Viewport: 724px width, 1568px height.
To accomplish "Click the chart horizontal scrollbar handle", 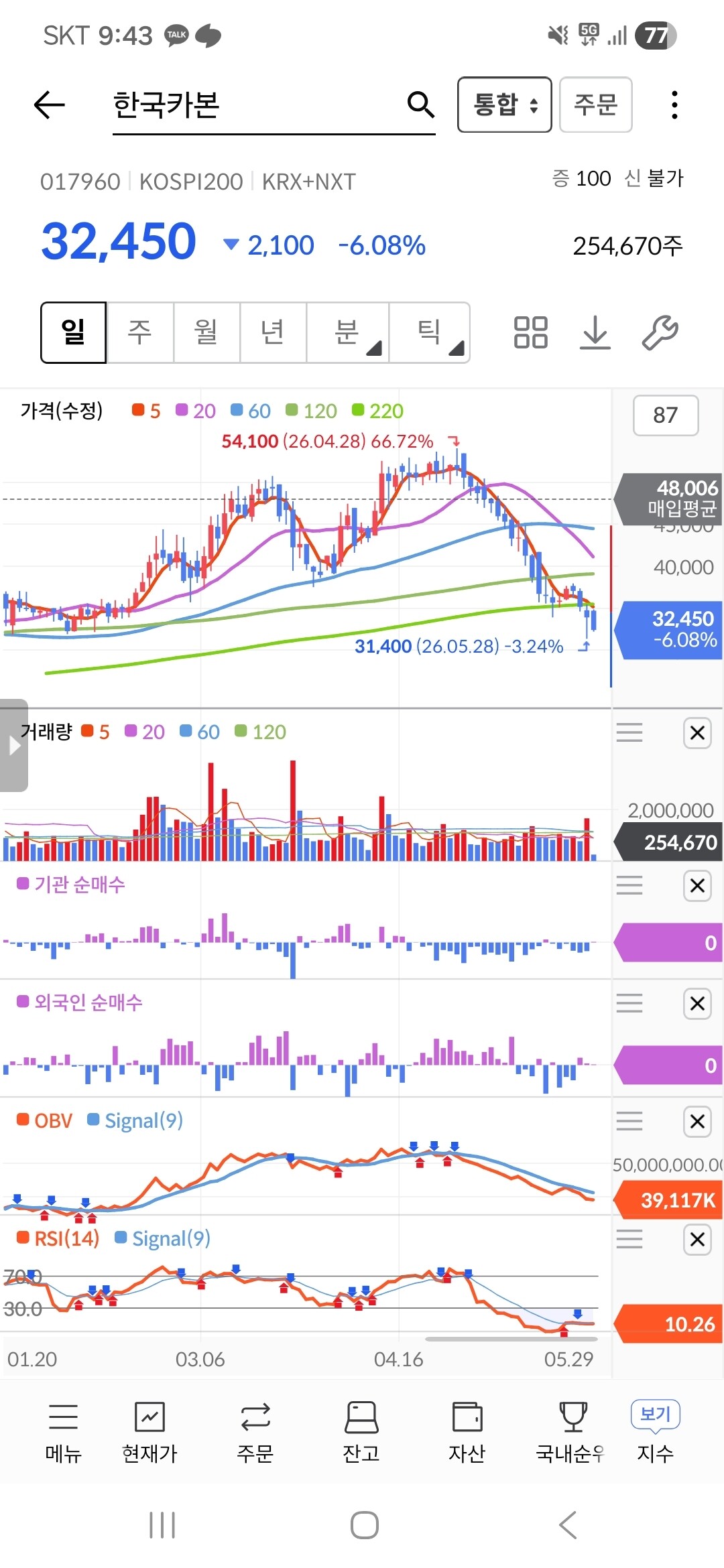I will point(511,1339).
